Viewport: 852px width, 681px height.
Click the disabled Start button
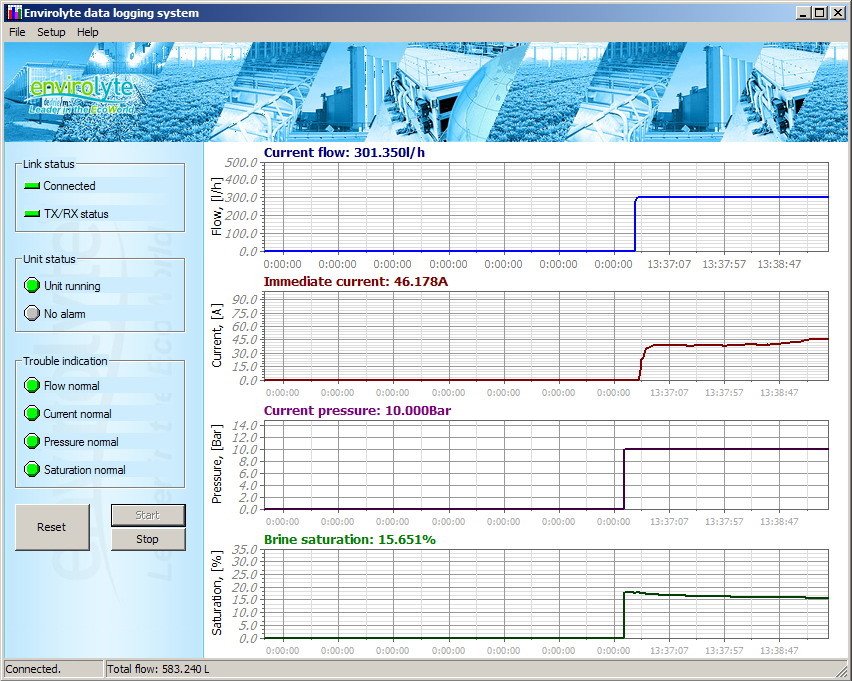148,515
